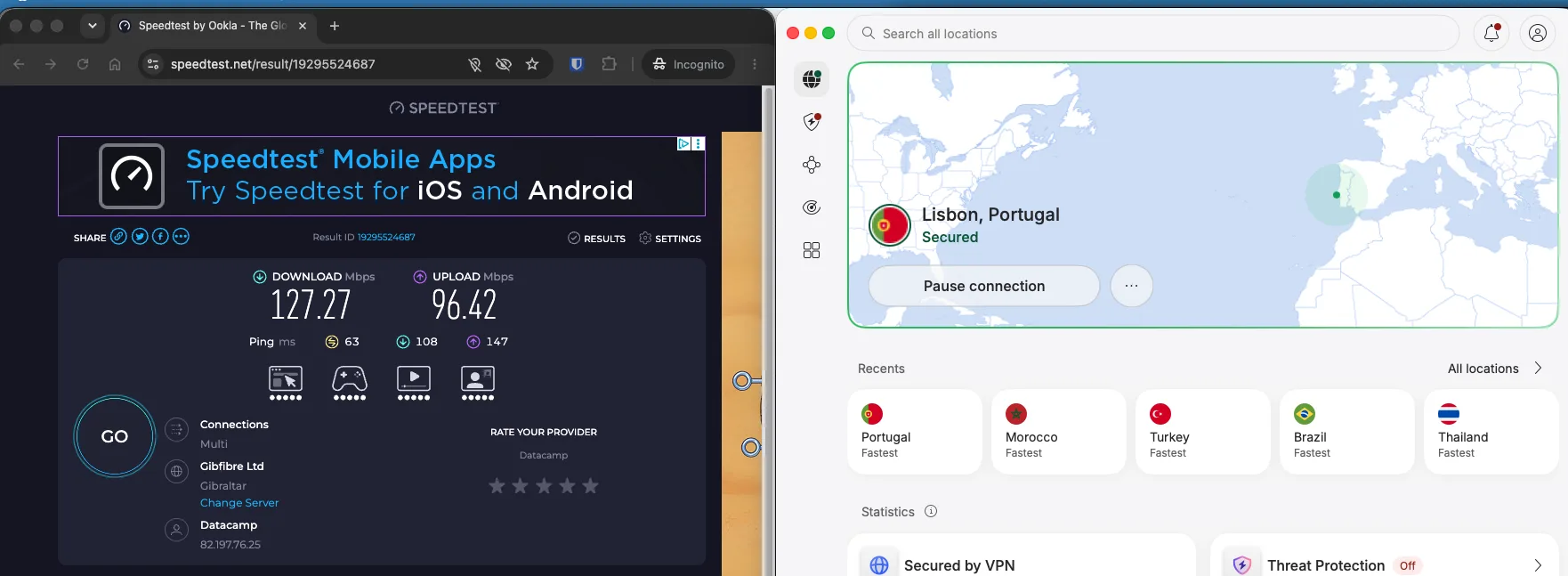Open Chrome tab search dropdown arrow
1568x576 pixels.
tap(93, 26)
